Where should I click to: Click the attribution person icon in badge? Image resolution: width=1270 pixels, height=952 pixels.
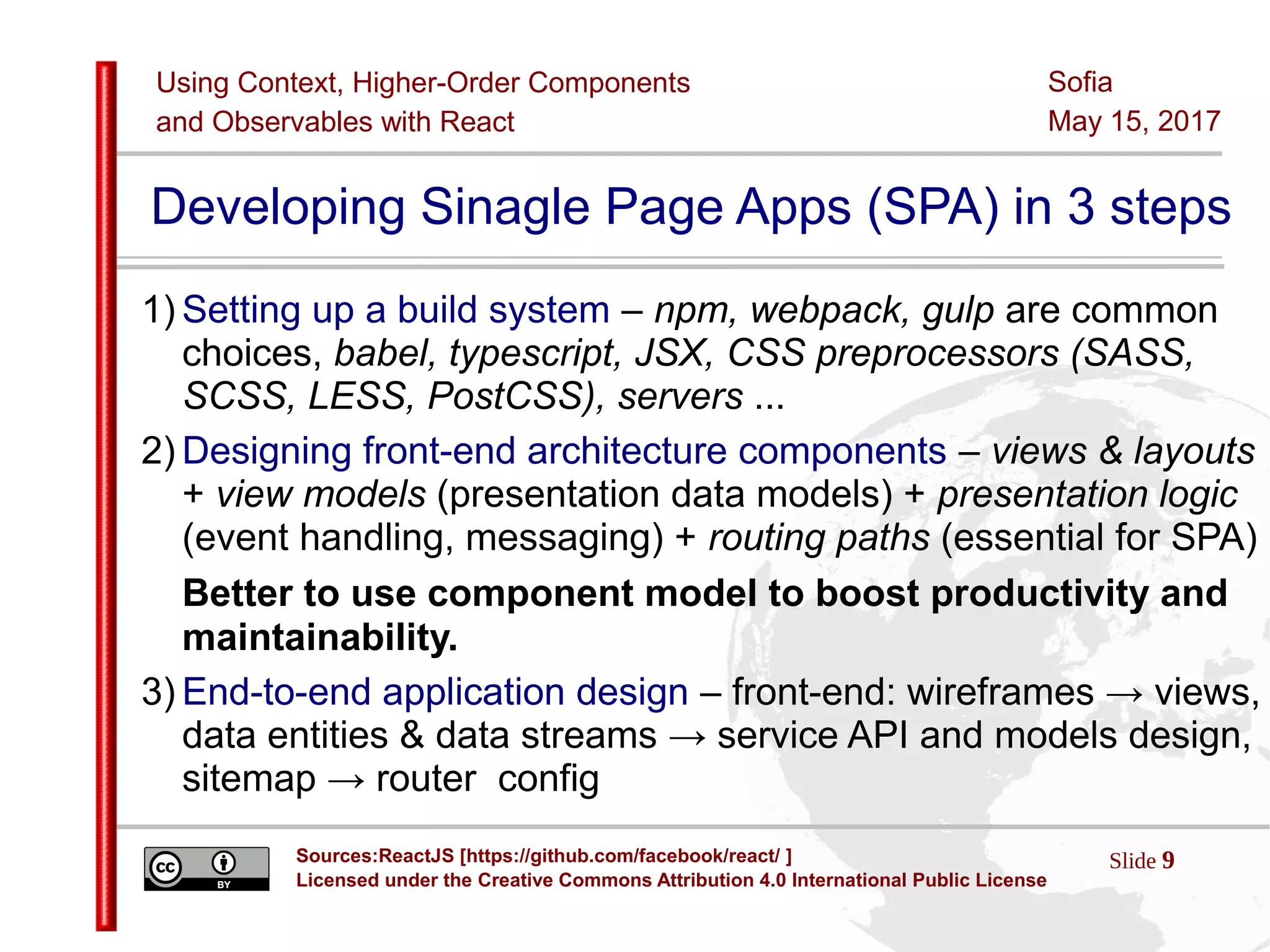(224, 861)
